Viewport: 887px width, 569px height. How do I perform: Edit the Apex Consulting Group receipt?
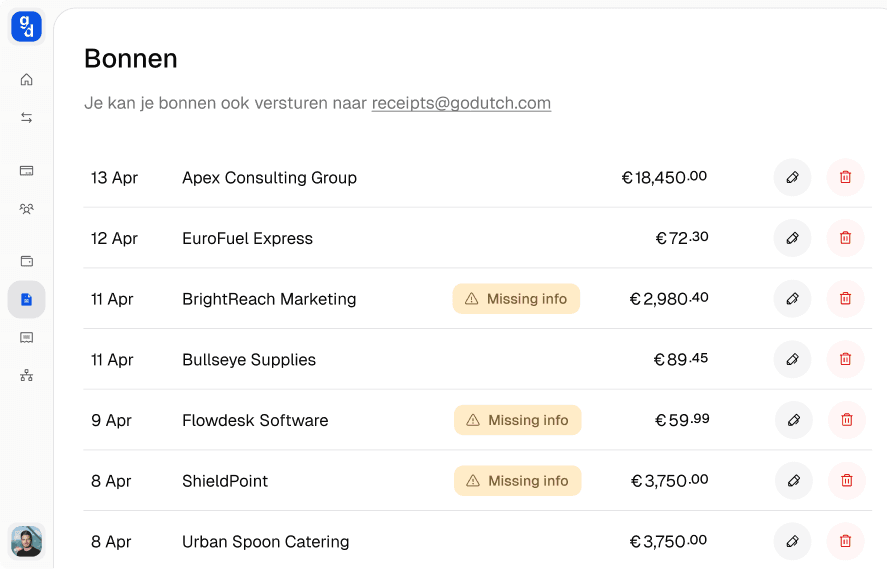click(792, 178)
